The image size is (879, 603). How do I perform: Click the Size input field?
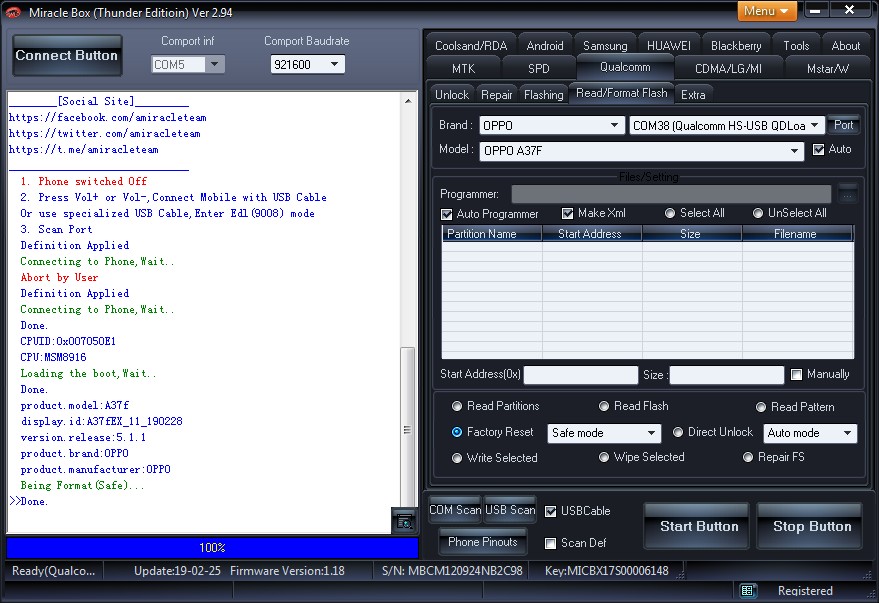(727, 375)
